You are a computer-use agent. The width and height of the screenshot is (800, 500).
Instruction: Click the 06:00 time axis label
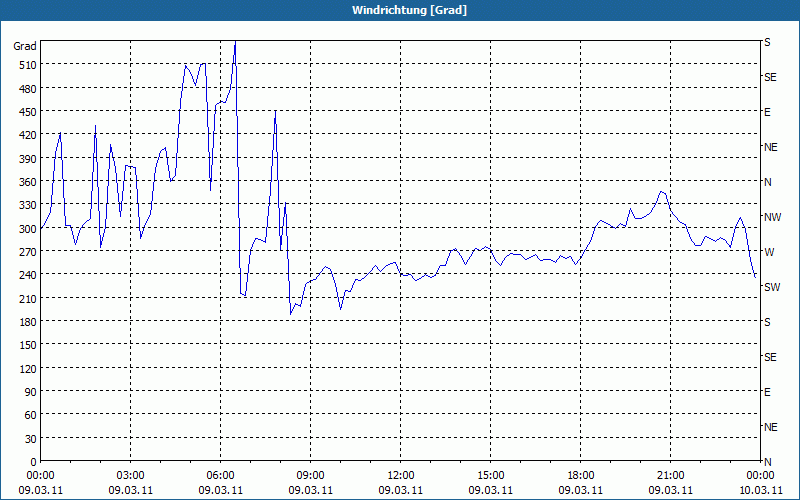[x=220, y=476]
